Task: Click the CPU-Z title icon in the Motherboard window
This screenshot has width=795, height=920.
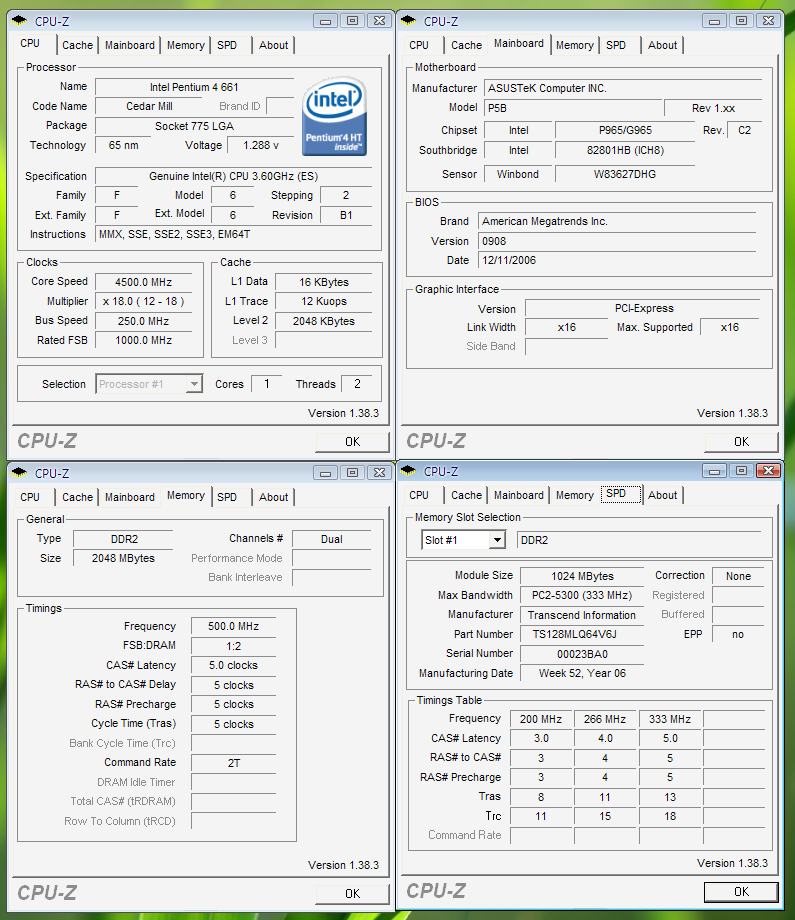Action: click(410, 21)
